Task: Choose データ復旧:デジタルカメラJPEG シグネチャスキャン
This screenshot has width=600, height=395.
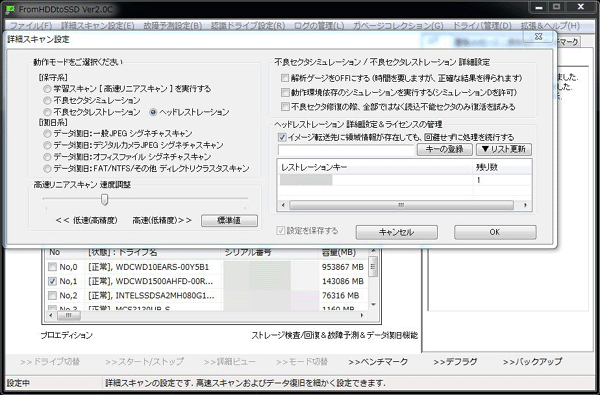Action: [x=47, y=145]
